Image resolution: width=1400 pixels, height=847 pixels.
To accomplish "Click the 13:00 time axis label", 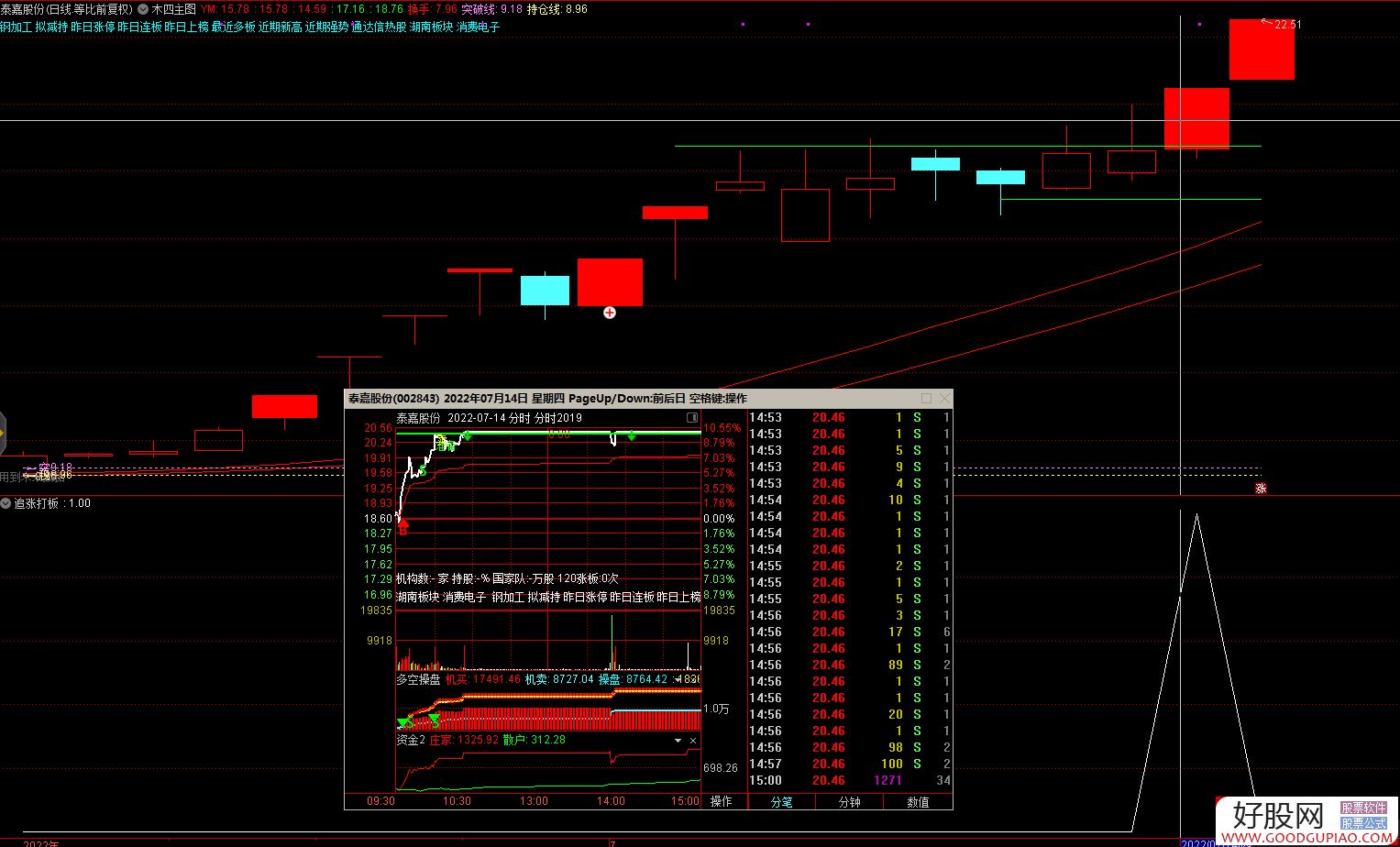I will [534, 801].
